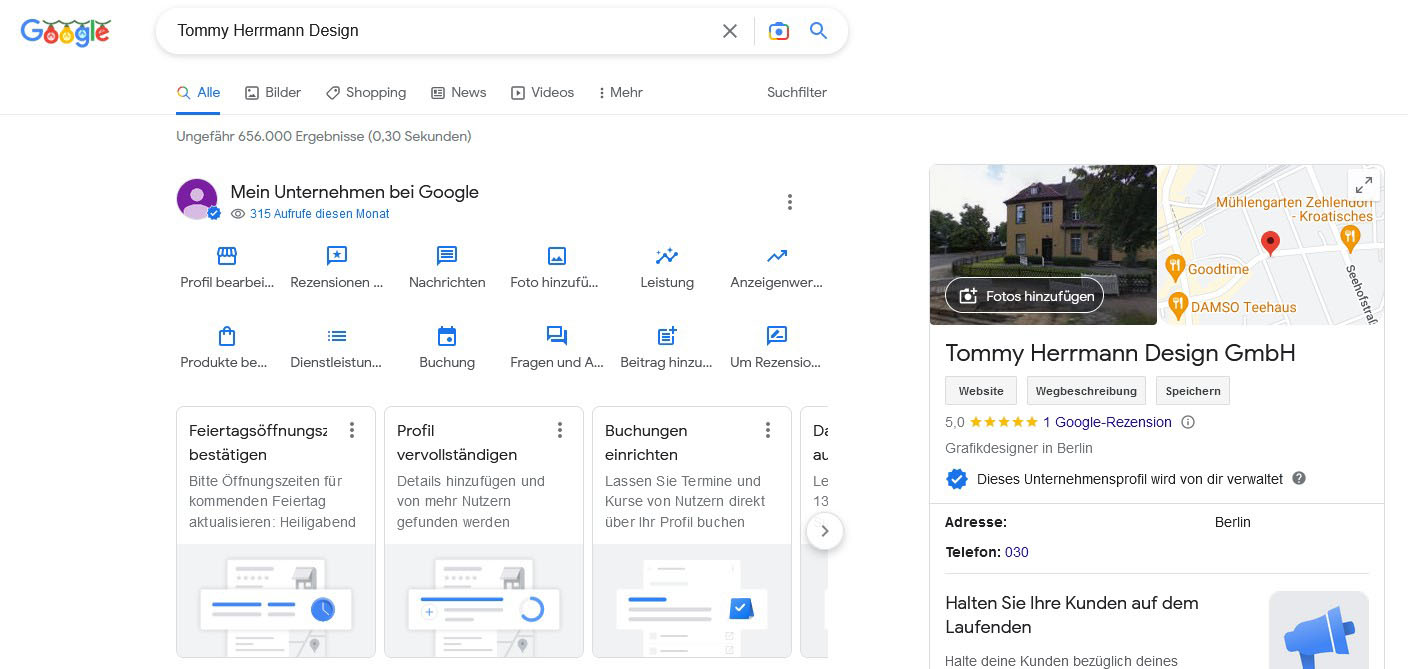Expand the map with the fullscreen icon
Screen dimensions: 1408x669
1363,185
